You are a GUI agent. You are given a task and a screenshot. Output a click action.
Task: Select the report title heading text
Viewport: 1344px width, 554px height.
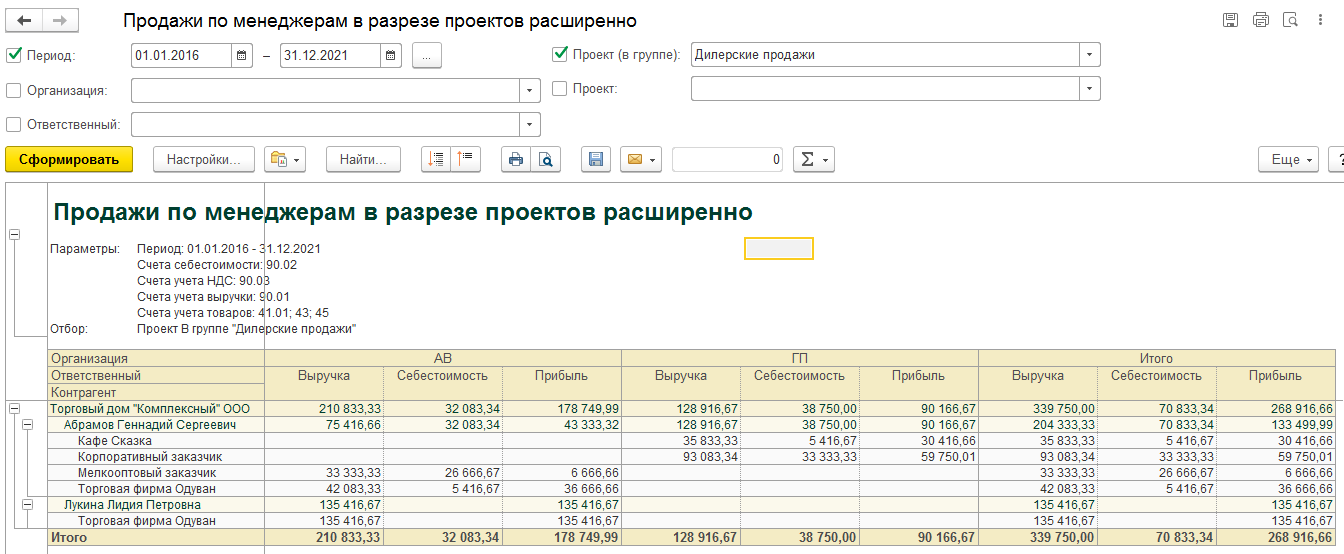click(403, 212)
